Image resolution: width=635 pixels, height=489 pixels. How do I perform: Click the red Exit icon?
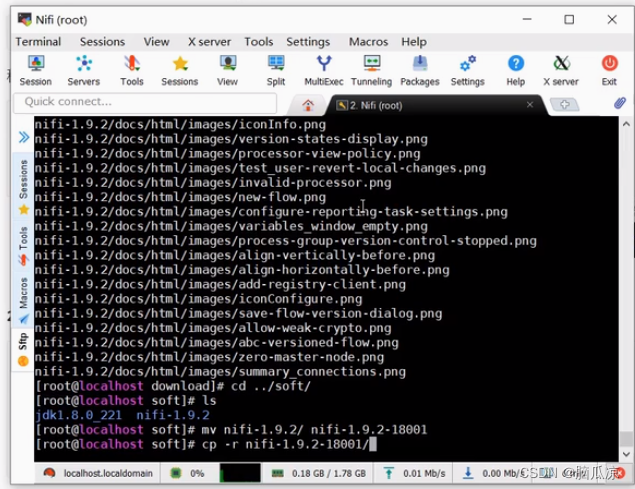pos(609,70)
